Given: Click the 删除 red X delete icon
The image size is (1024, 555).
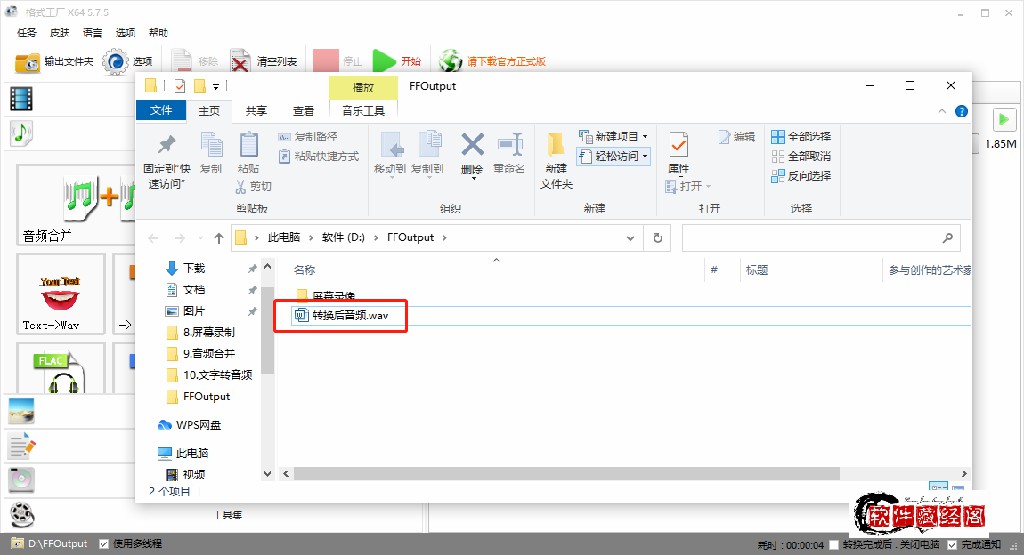Looking at the screenshot, I should point(472,144).
